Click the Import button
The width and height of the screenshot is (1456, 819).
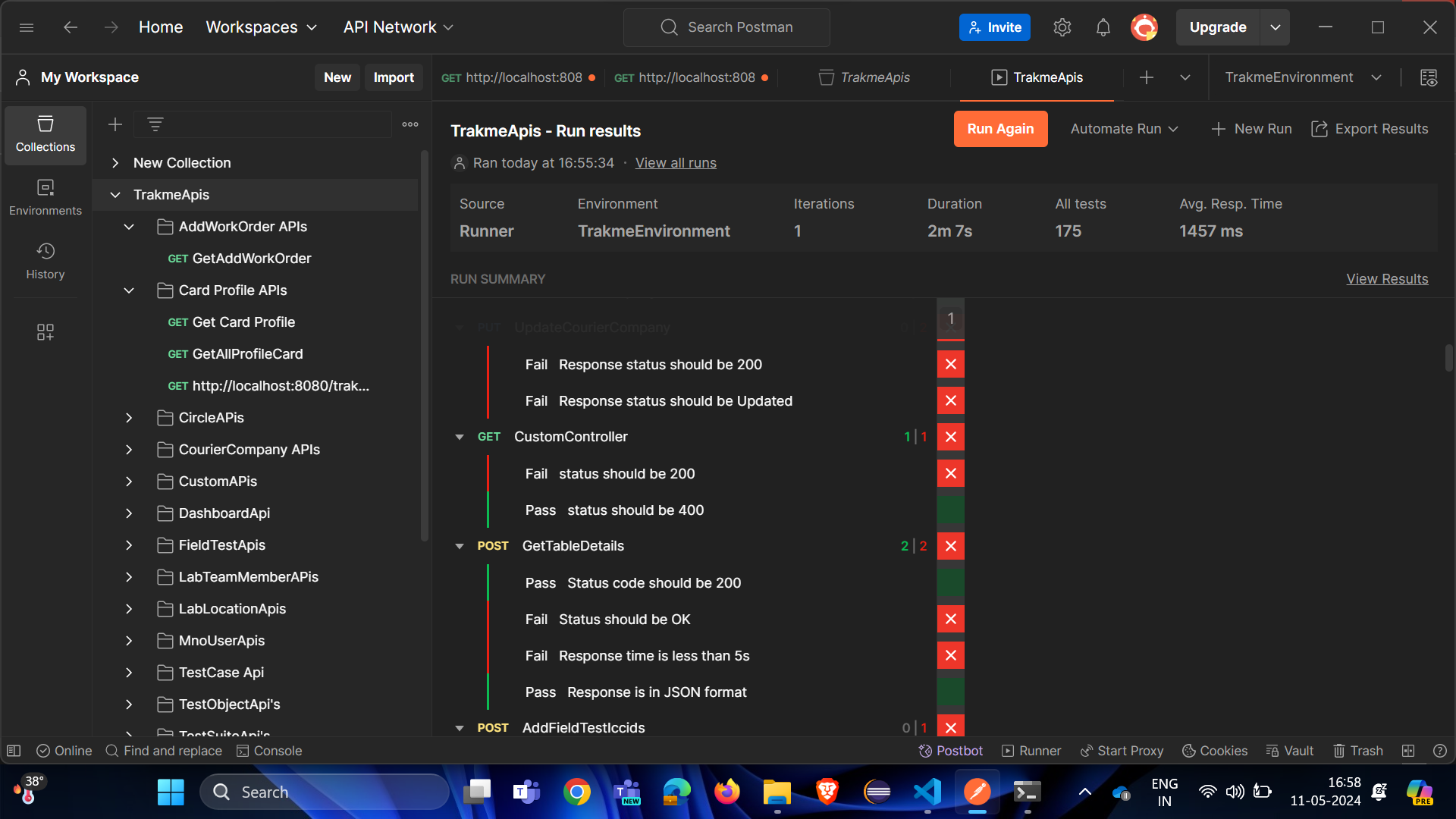click(x=394, y=77)
